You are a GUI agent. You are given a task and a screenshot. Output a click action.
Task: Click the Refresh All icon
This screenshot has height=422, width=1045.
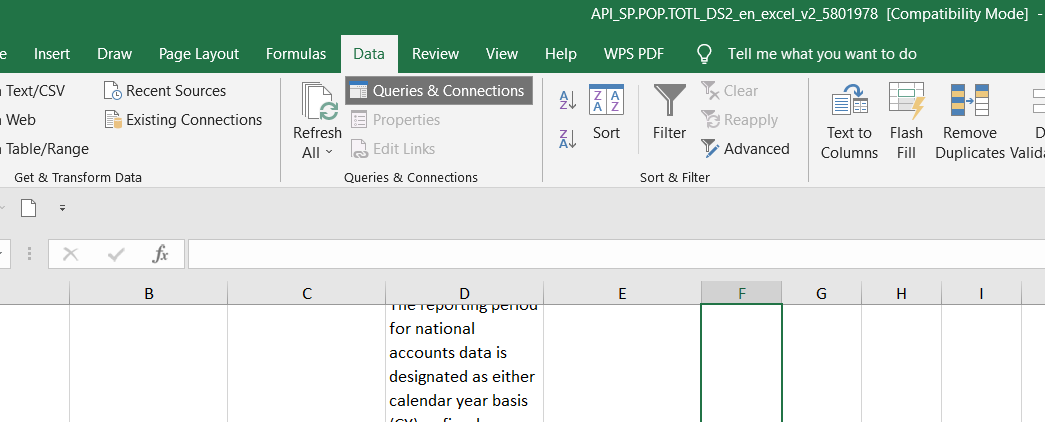coord(317,102)
